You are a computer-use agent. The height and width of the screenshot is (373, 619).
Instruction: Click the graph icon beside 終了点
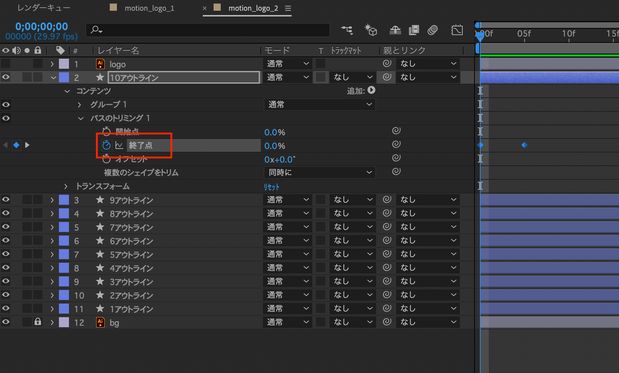pyautogui.click(x=119, y=146)
